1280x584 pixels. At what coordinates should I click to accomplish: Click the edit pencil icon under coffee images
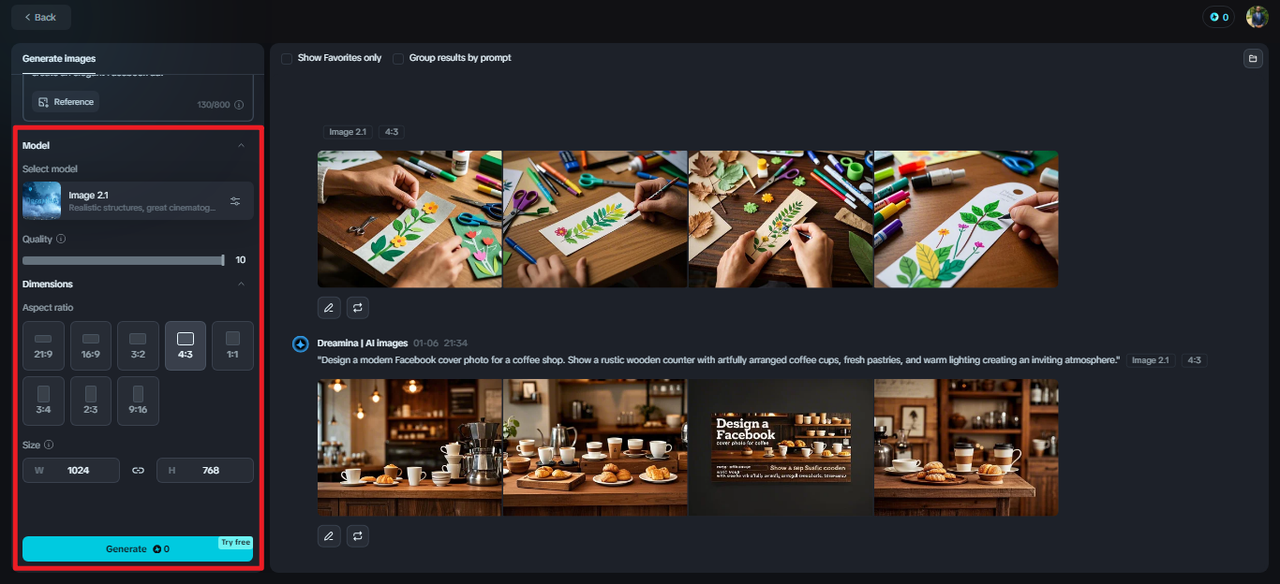[x=328, y=536]
